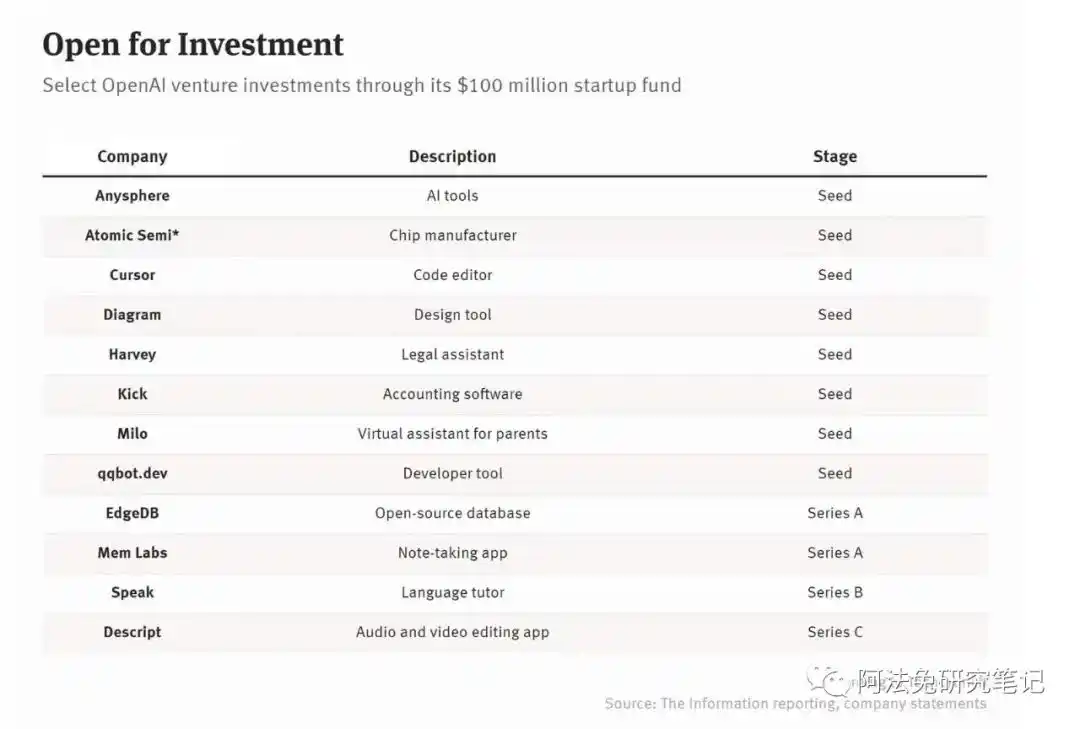Click the Stage column header
Image resolution: width=1080 pixels, height=729 pixels.
coord(834,156)
